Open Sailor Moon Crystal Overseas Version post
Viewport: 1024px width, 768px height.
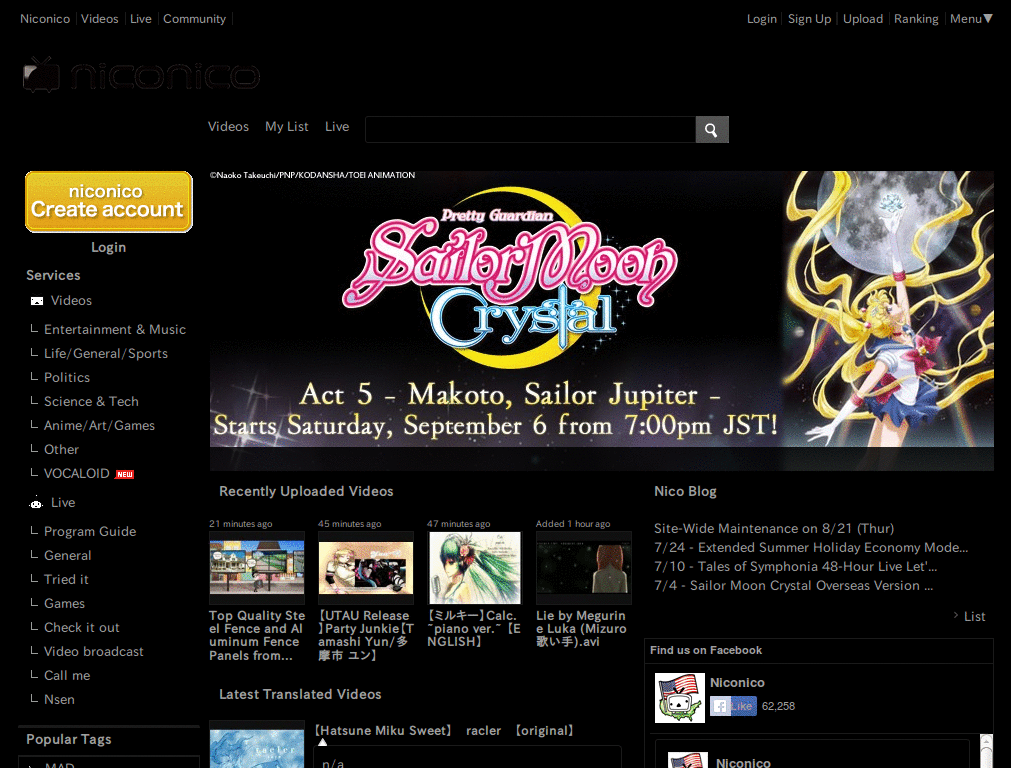(793, 585)
